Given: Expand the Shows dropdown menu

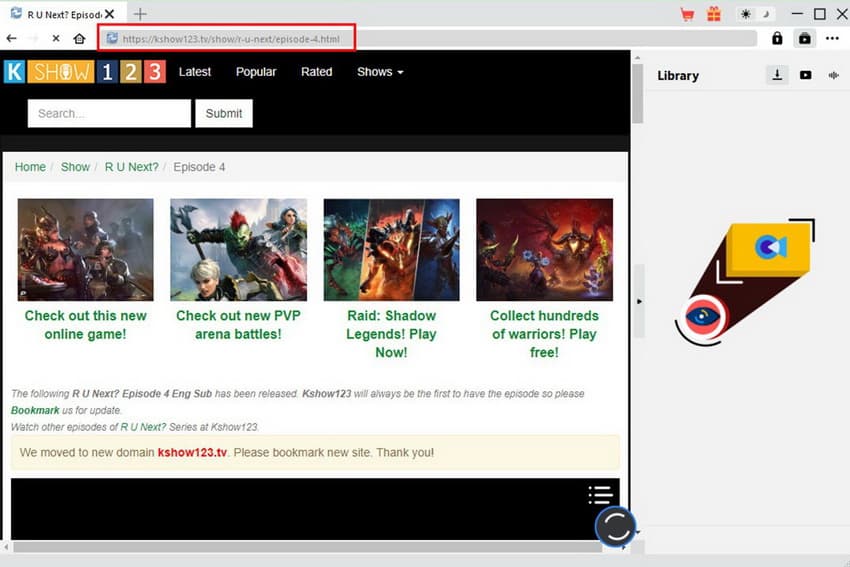Looking at the screenshot, I should tap(380, 72).
